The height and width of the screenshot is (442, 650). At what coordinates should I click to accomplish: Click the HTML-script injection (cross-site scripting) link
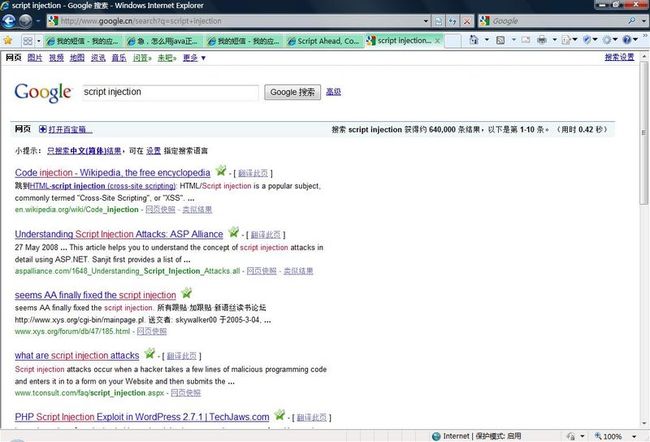(103, 186)
